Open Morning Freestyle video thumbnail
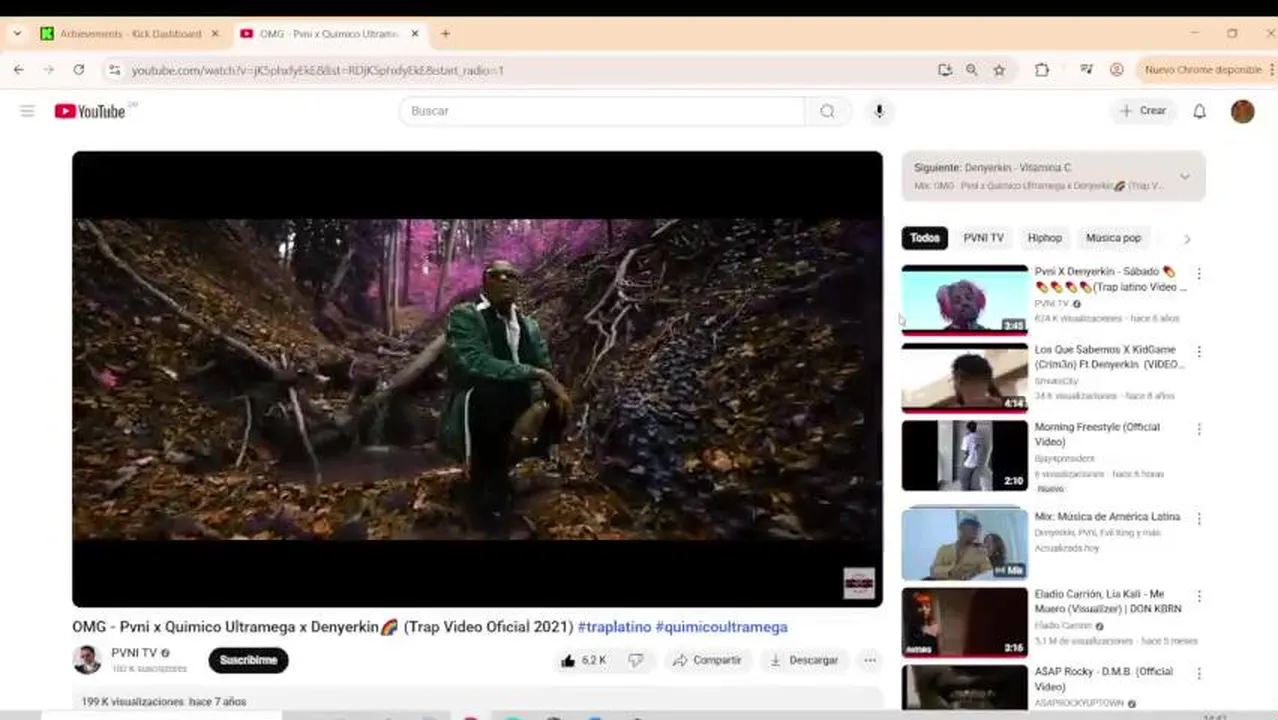The height and width of the screenshot is (720, 1278). [x=964, y=456]
